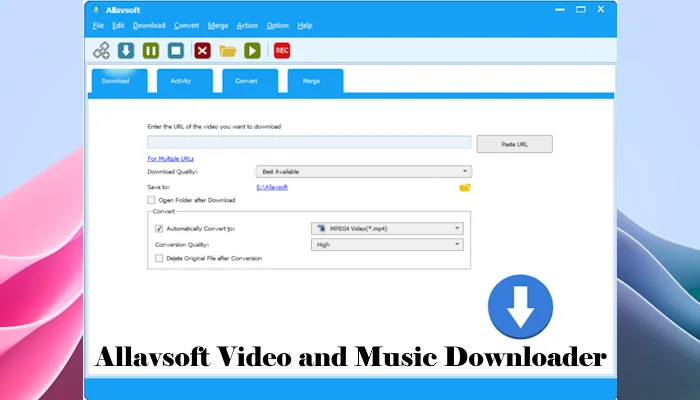Image resolution: width=700 pixels, height=400 pixels.
Task: Enable Open Folder after Download checkbox
Action: point(151,200)
